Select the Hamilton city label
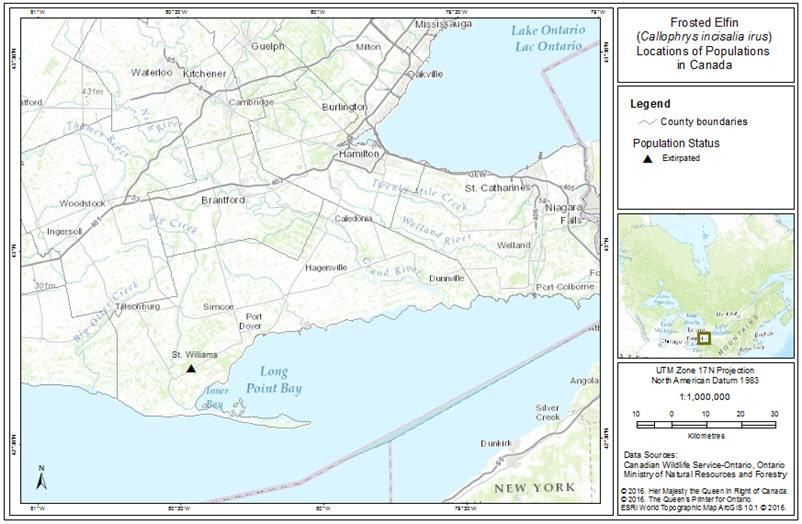 click(x=359, y=155)
